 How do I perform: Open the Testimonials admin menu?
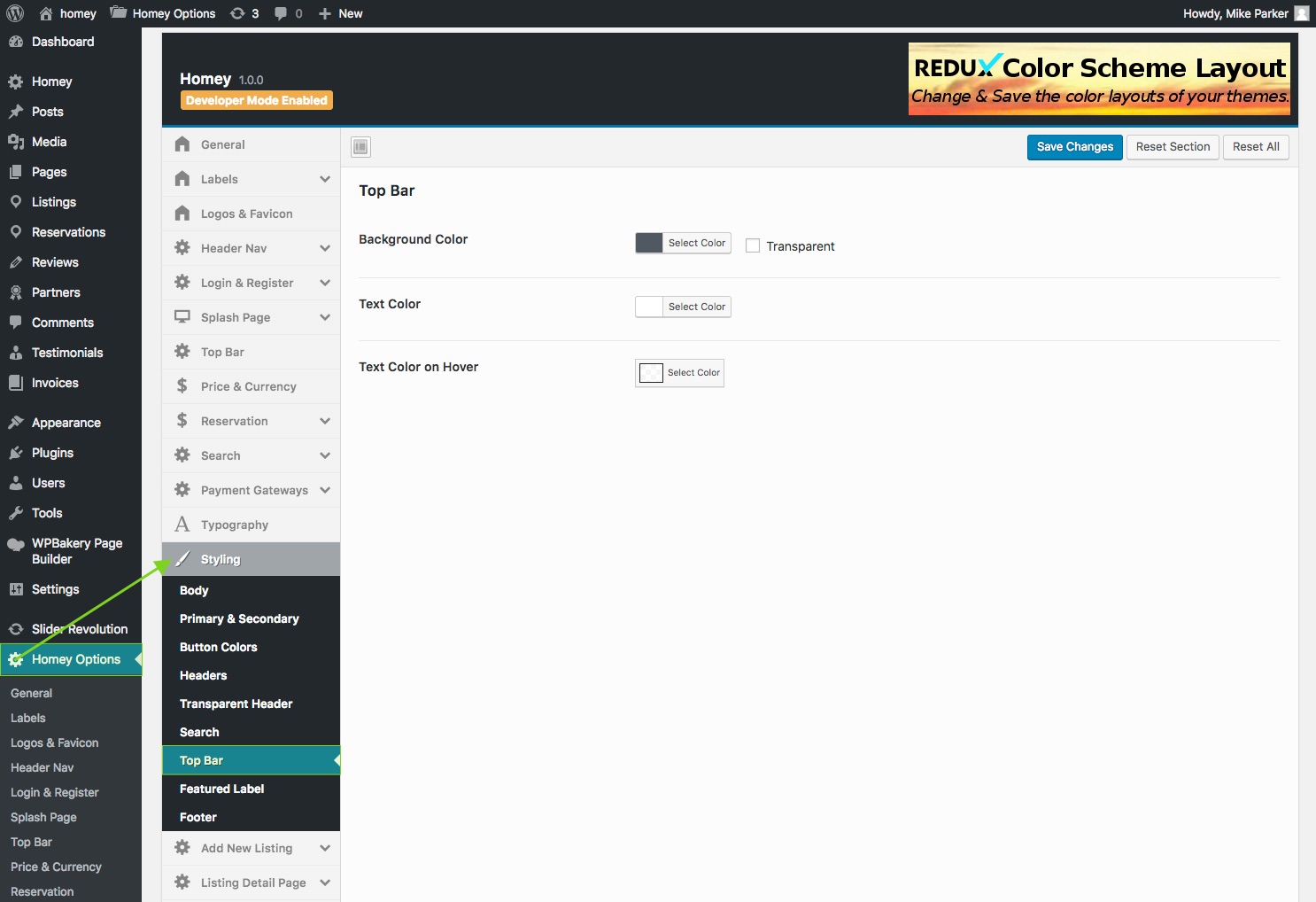click(x=71, y=353)
